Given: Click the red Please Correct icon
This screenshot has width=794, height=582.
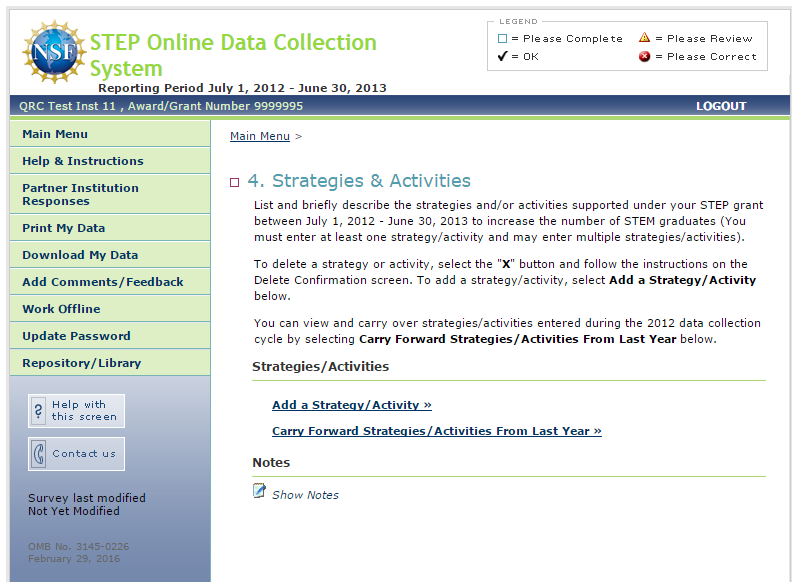Looking at the screenshot, I should click(x=644, y=56).
